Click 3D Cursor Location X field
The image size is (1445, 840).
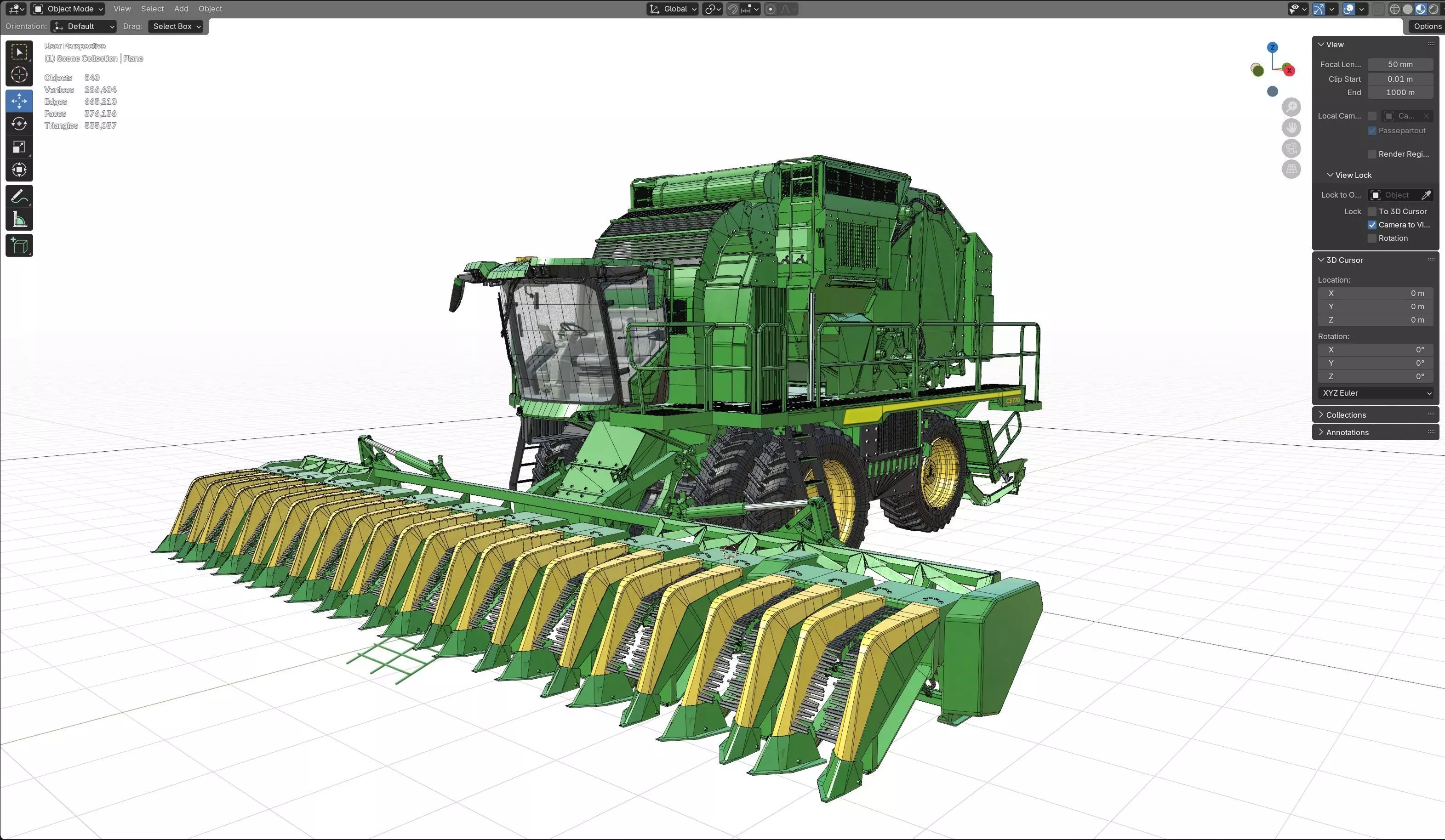click(1376, 293)
